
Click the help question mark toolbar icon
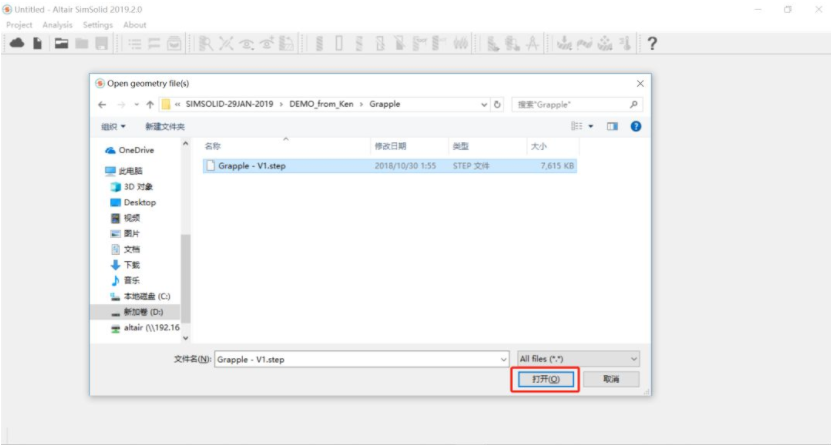(x=652, y=43)
